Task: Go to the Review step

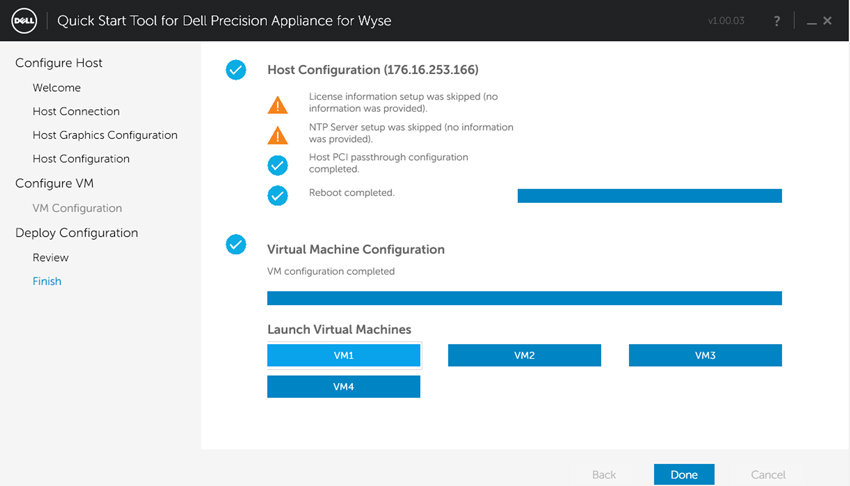Action: click(50, 258)
